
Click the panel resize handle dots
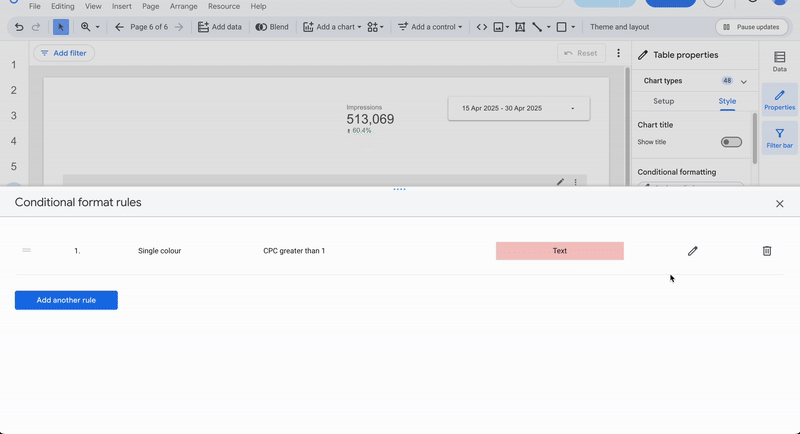click(399, 189)
